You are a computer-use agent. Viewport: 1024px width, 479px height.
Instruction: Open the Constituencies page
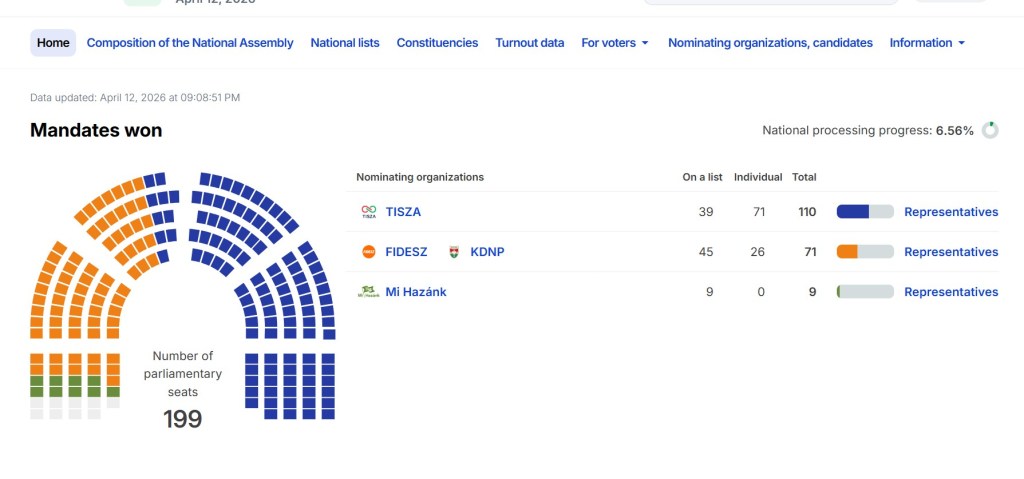[437, 43]
